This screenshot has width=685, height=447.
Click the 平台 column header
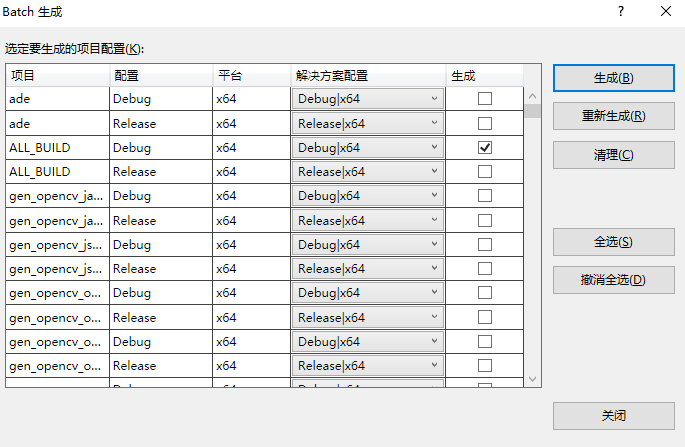(250, 76)
